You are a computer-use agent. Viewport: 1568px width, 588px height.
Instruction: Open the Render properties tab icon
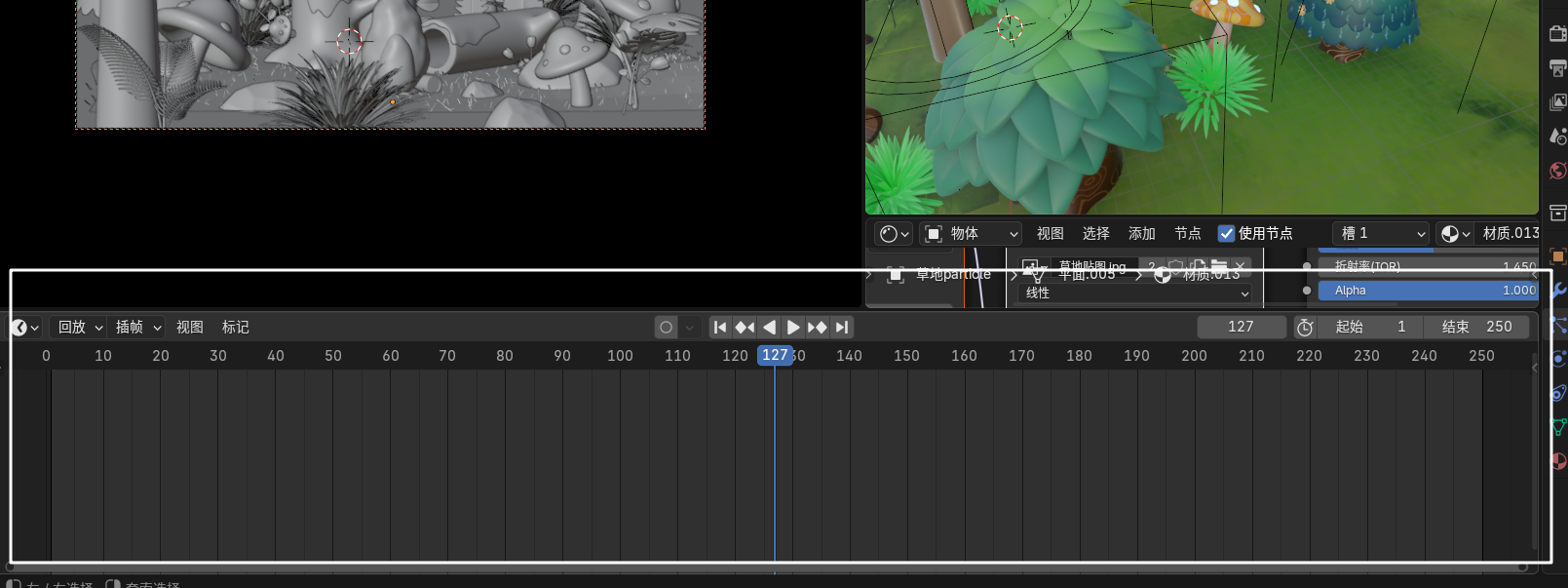point(1557,34)
